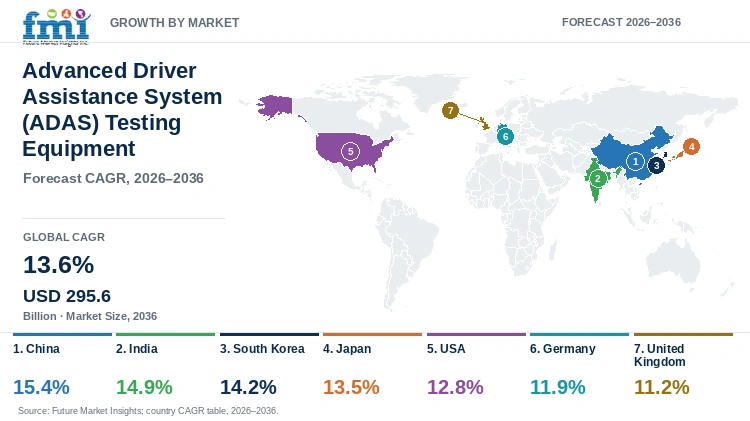Click the "USD 295.6" market size value

coord(67,296)
